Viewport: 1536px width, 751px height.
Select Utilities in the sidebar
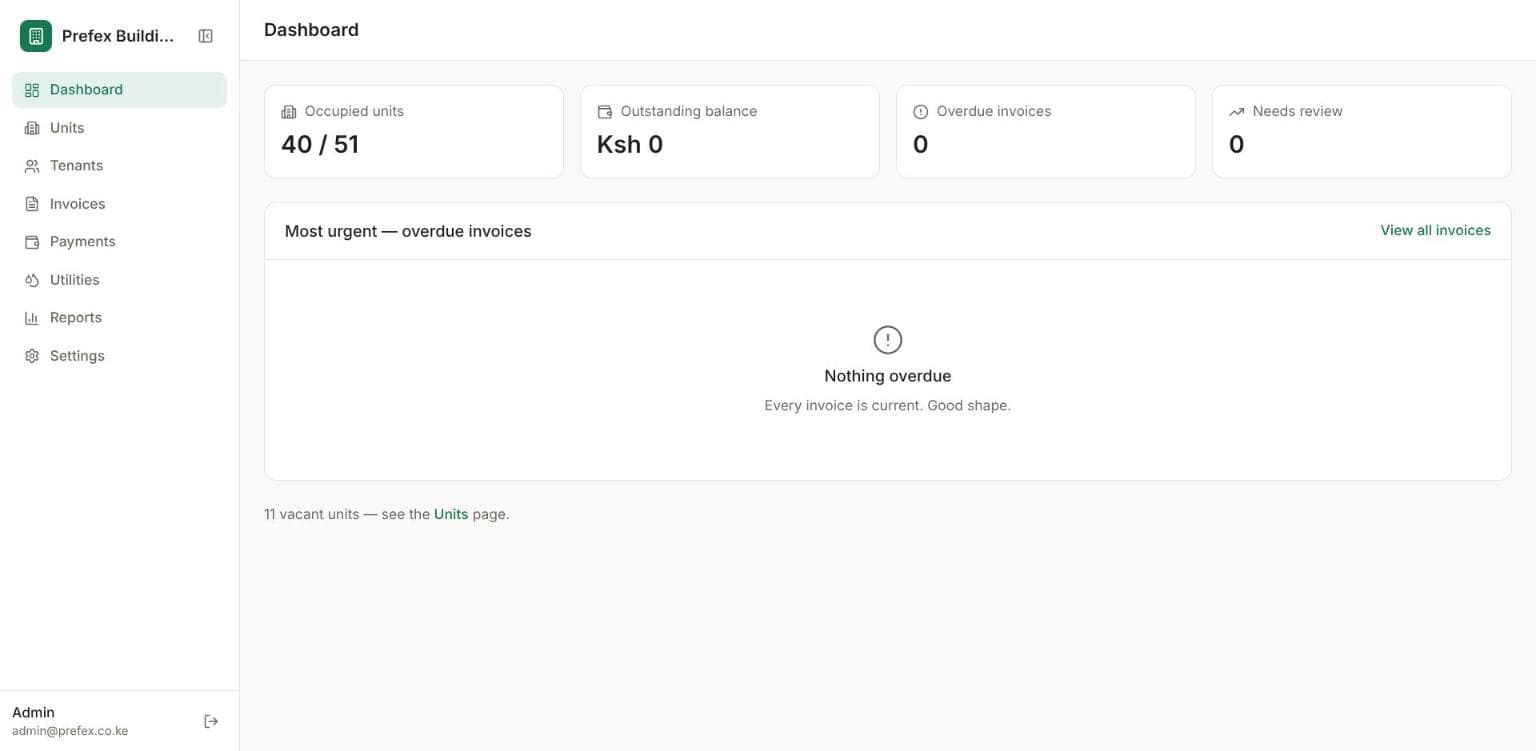(x=119, y=280)
